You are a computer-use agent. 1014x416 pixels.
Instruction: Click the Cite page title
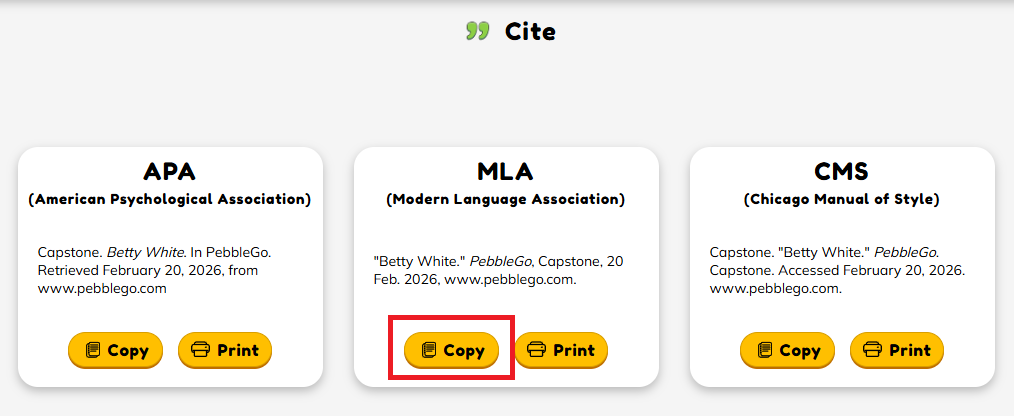[x=530, y=31]
